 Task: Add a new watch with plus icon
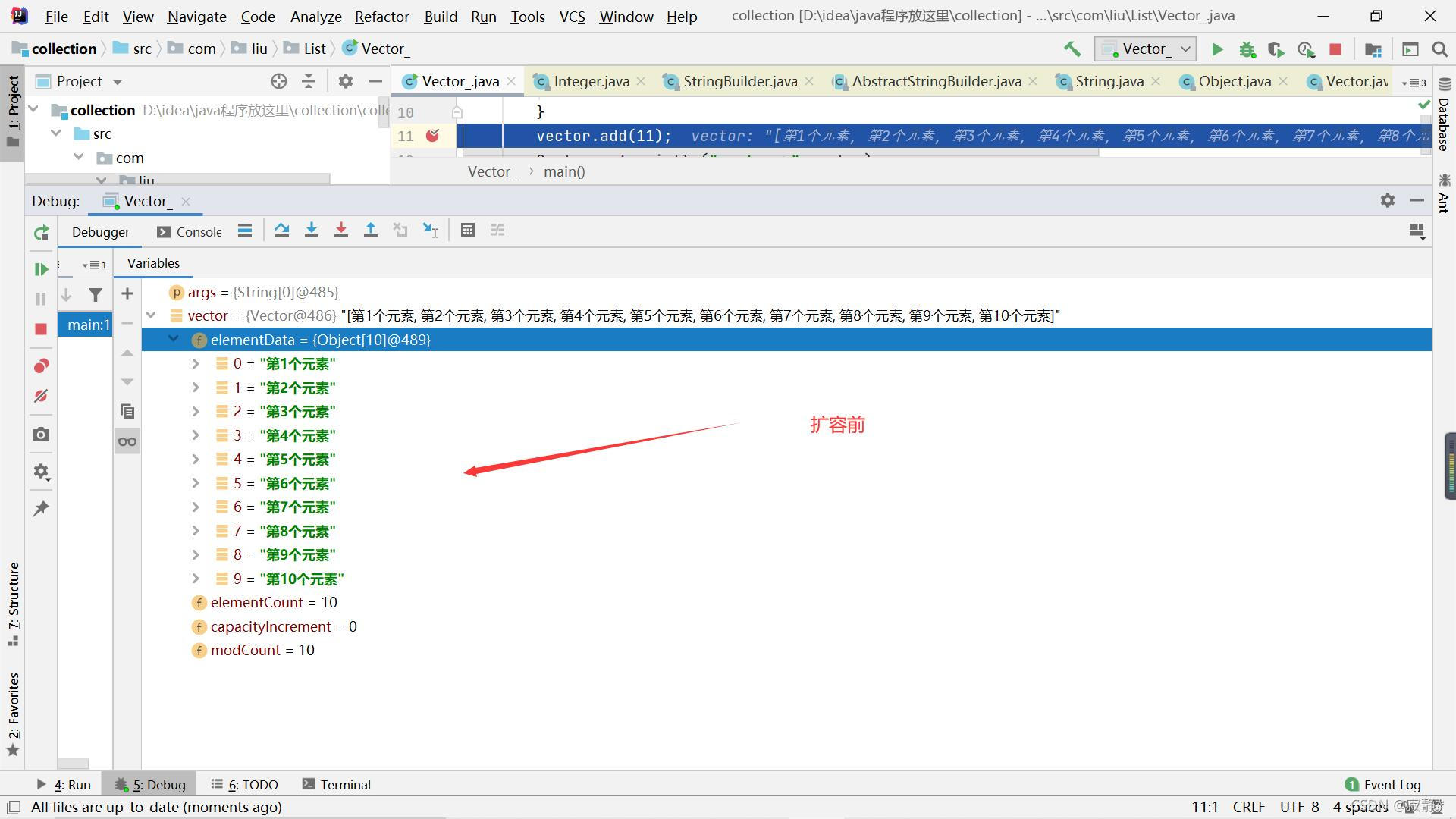[x=127, y=293]
